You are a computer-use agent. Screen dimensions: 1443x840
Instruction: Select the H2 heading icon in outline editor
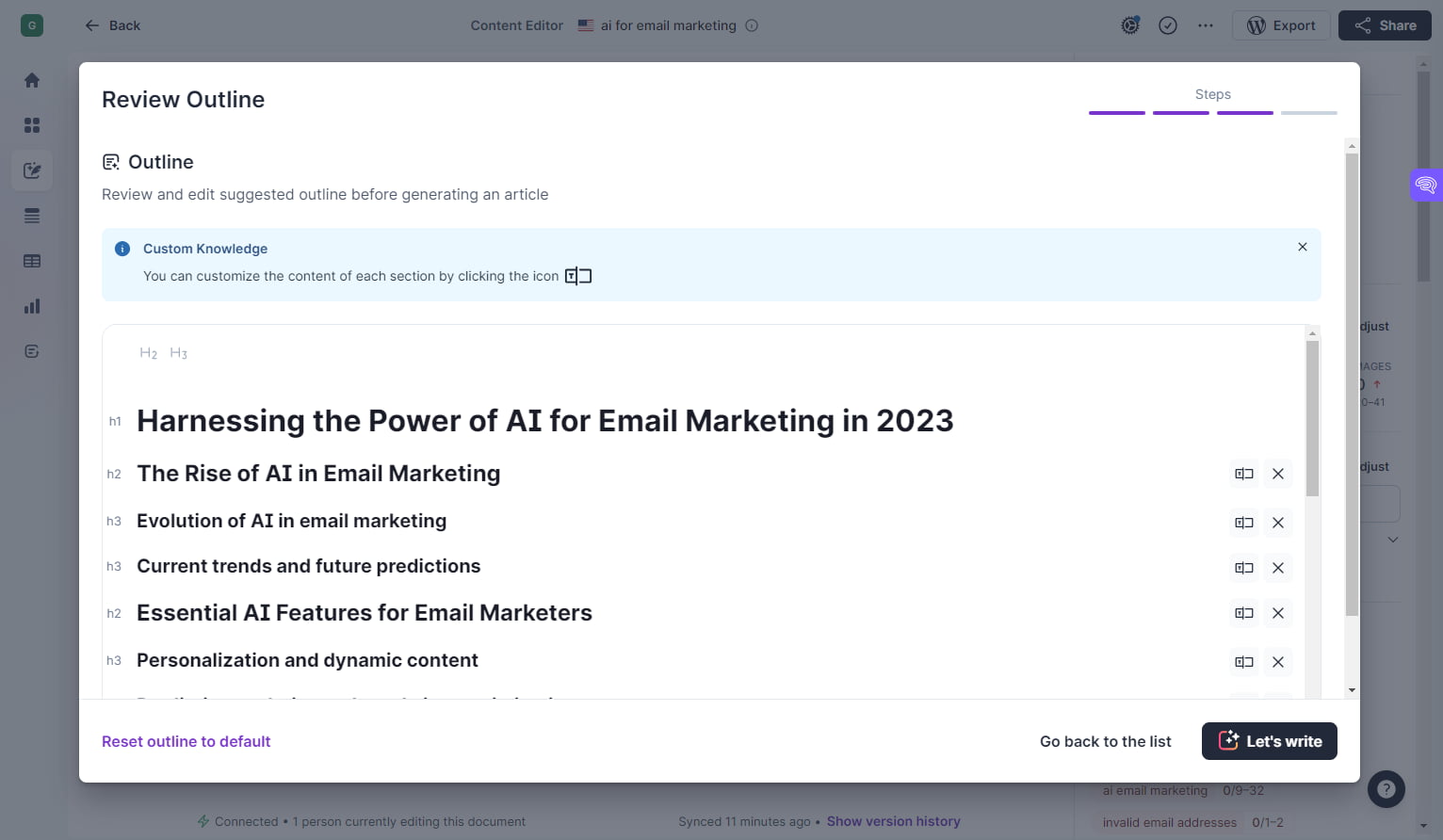tap(148, 352)
